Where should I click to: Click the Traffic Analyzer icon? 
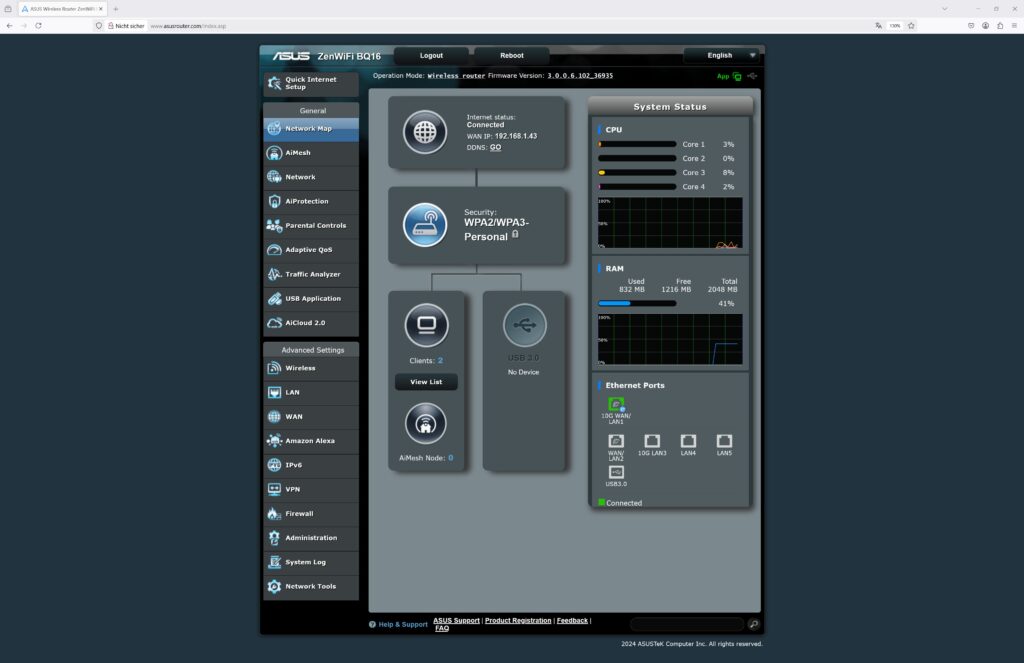(274, 274)
